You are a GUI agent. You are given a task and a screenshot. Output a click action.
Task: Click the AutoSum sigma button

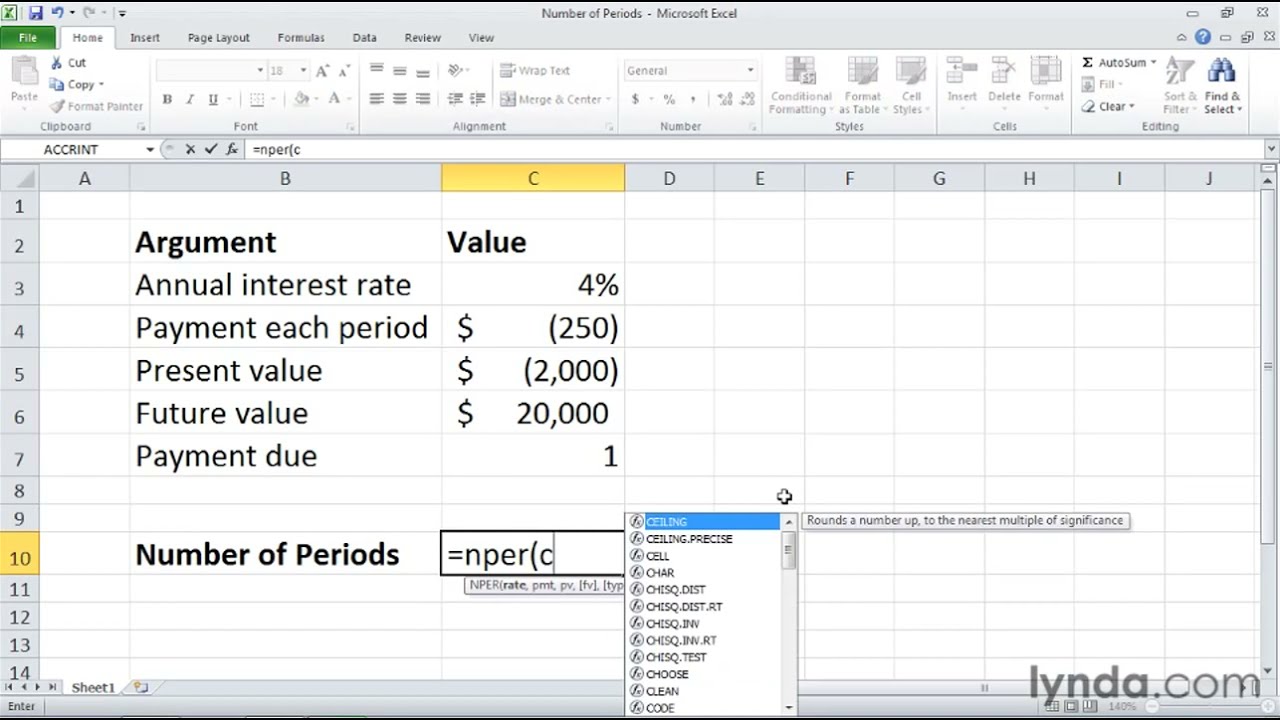1114,62
